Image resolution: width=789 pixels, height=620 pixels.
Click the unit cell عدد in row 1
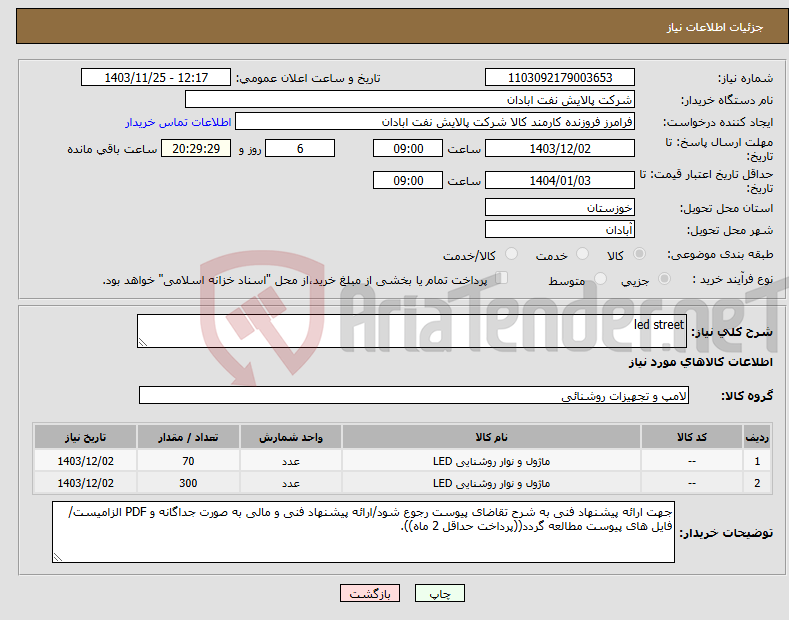click(x=291, y=461)
